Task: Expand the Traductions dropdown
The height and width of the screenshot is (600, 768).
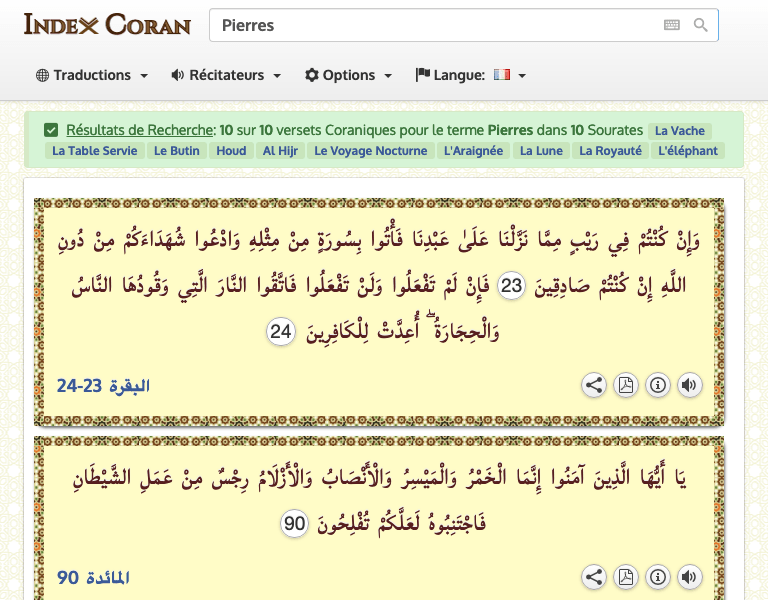Action: 92,75
